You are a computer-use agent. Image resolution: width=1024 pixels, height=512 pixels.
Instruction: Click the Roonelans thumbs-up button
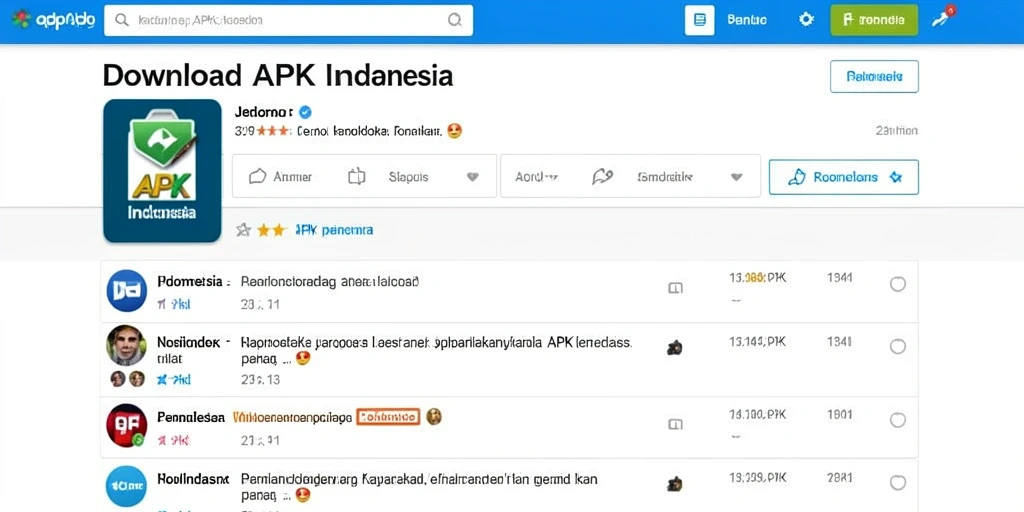click(844, 177)
